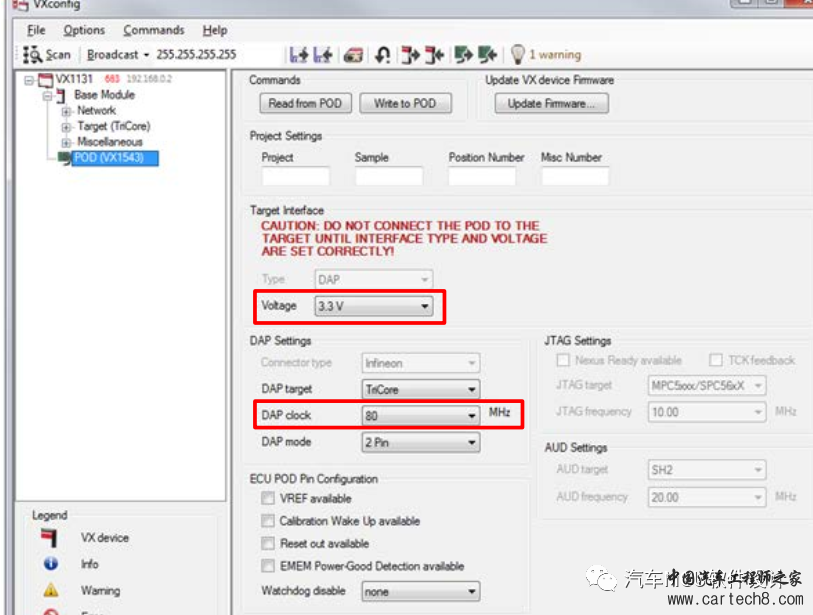
Task: Select Network in the tree
Action: (96, 110)
